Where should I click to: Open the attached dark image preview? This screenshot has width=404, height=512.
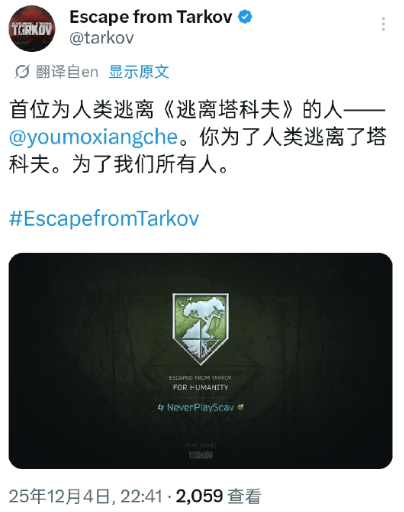pyautogui.click(x=200, y=361)
